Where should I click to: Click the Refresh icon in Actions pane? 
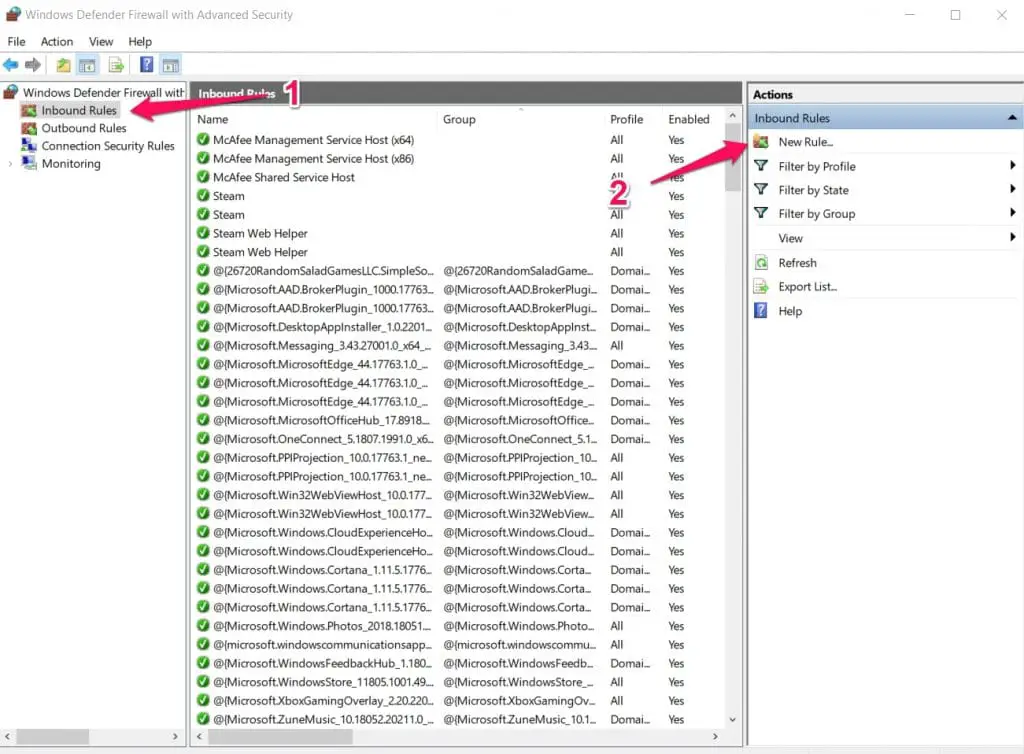tap(762, 262)
